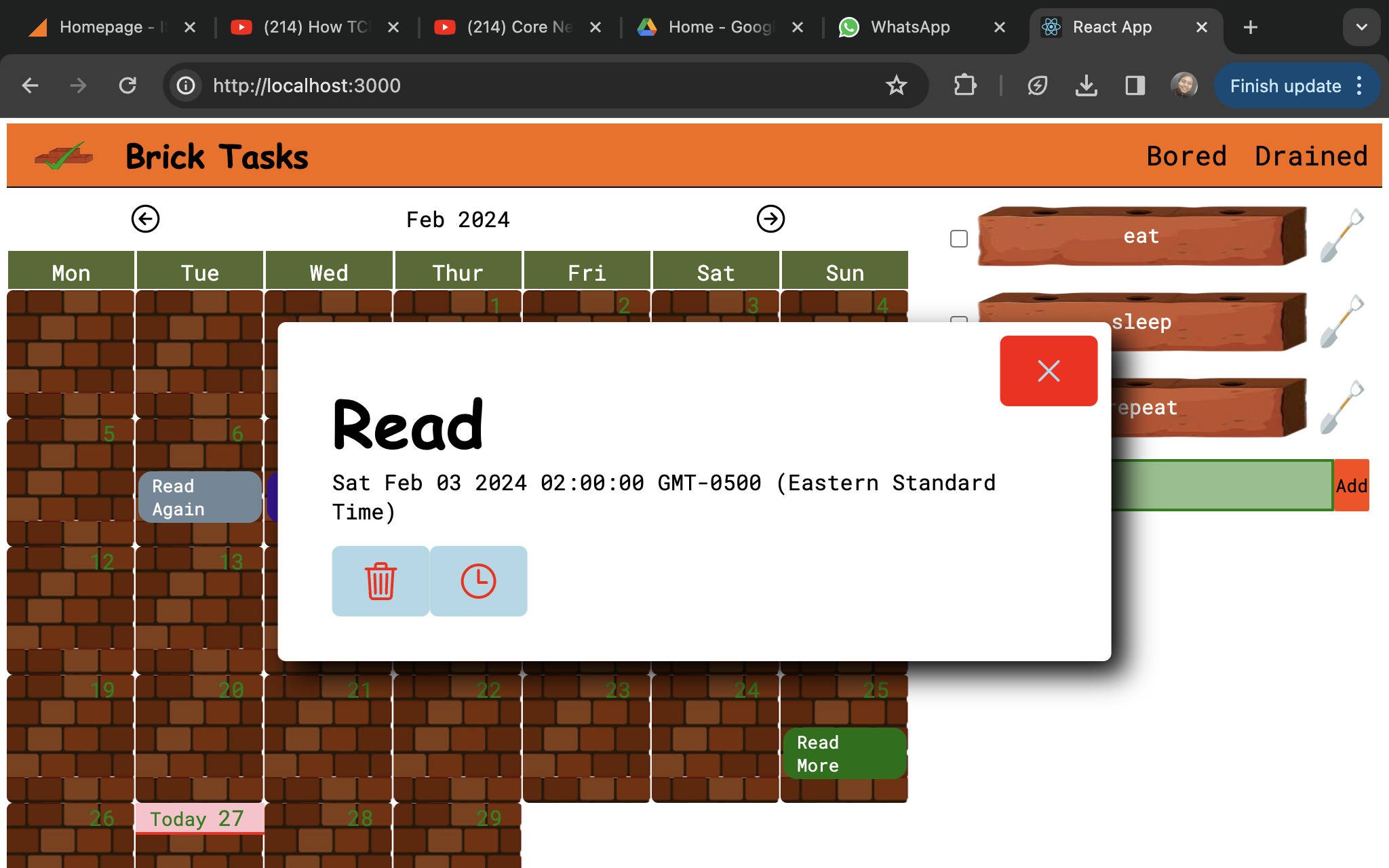Screen dimensions: 1389x868
Task: Go to previous month arrow
Action: (x=145, y=219)
